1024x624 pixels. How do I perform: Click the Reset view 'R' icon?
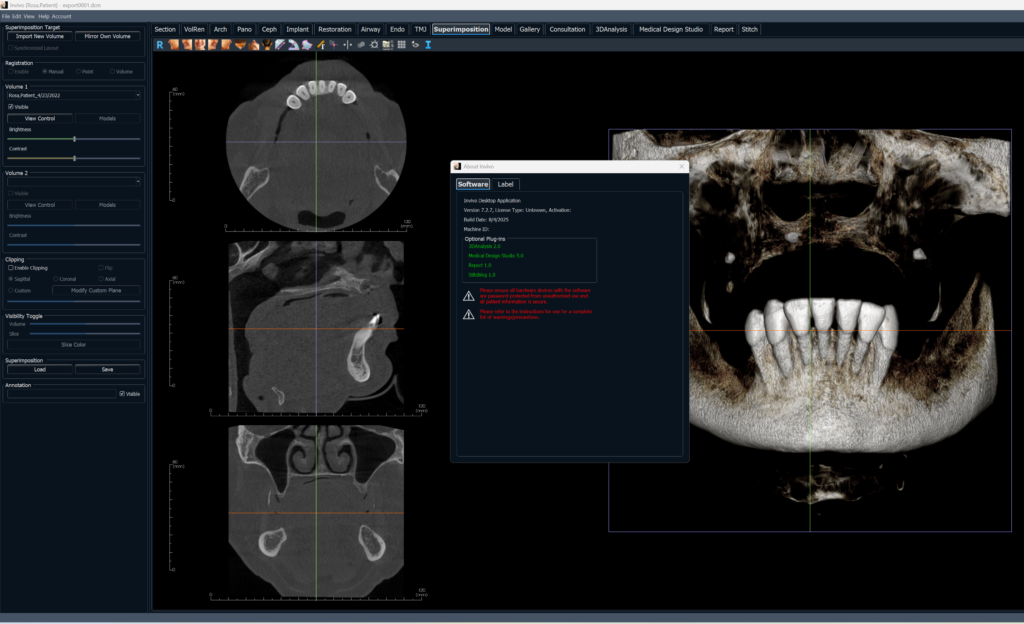(x=160, y=44)
